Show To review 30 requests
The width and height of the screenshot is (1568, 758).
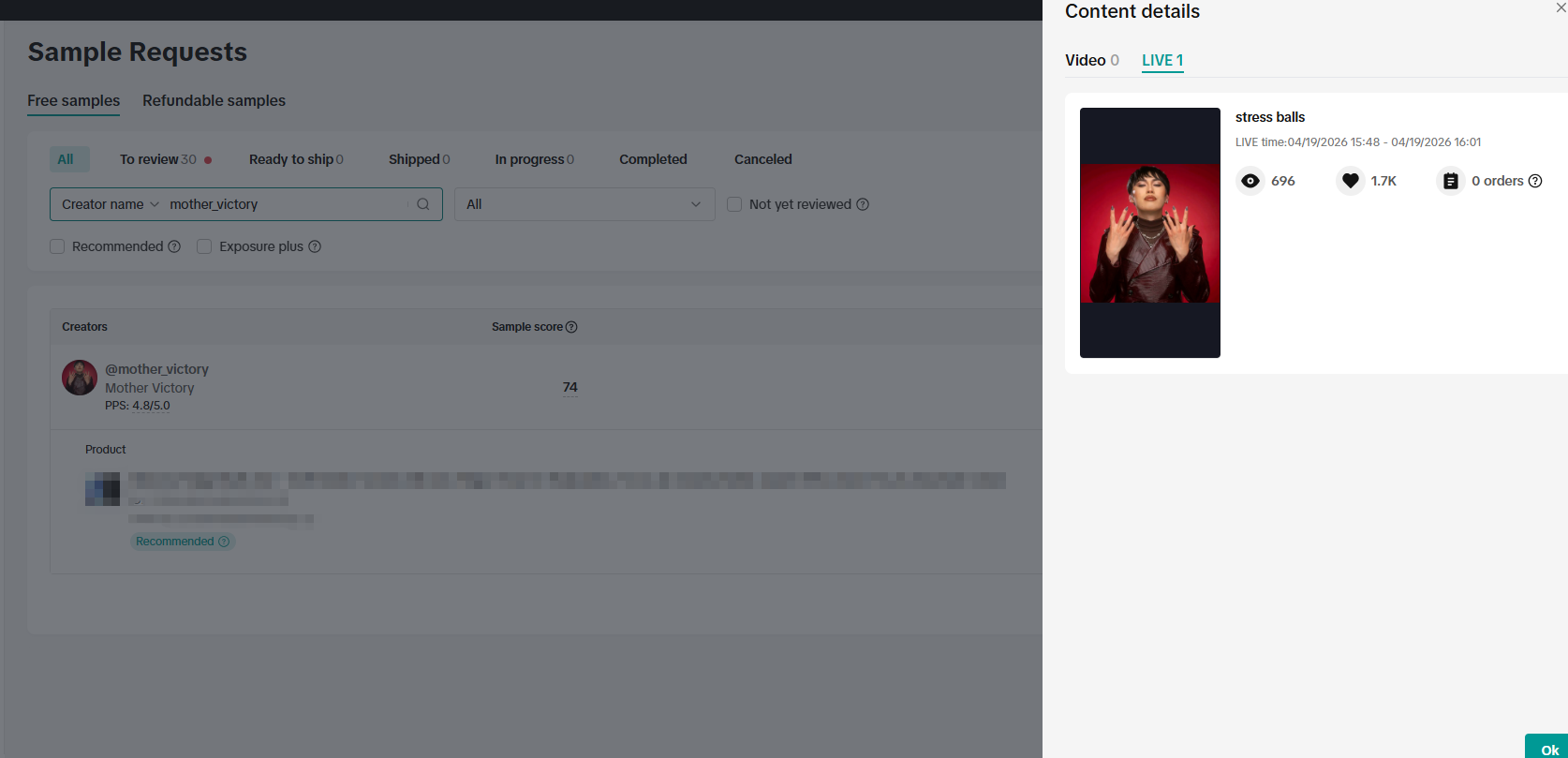tap(165, 159)
